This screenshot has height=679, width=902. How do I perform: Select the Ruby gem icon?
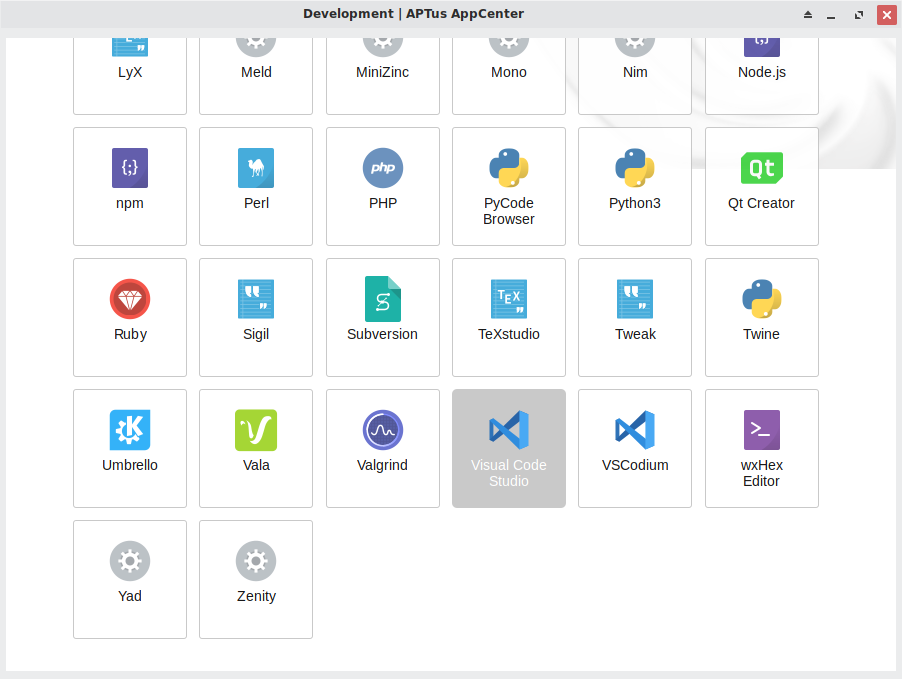pyautogui.click(x=130, y=299)
